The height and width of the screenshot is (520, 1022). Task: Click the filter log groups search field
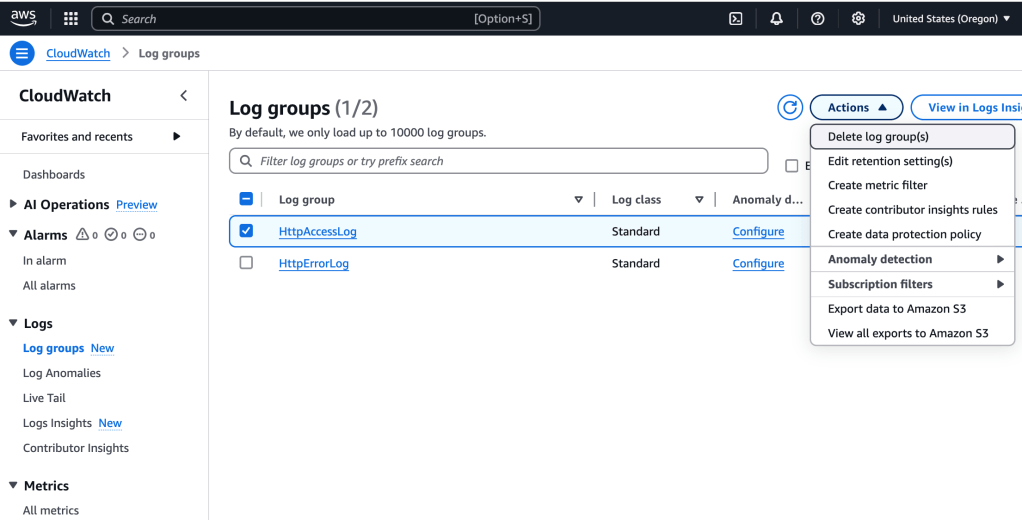500,161
